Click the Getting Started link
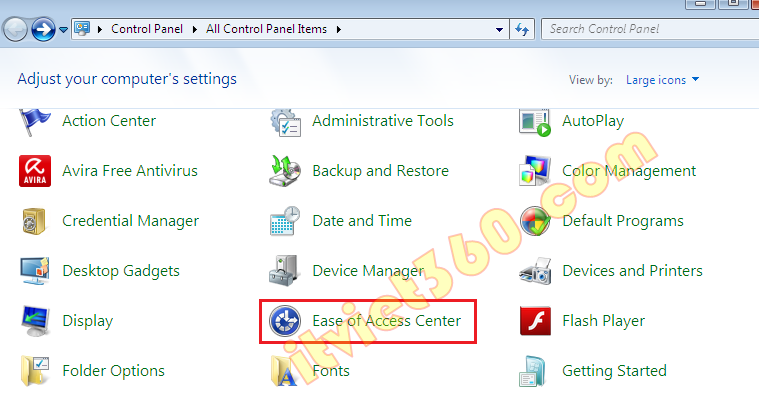 coord(614,370)
